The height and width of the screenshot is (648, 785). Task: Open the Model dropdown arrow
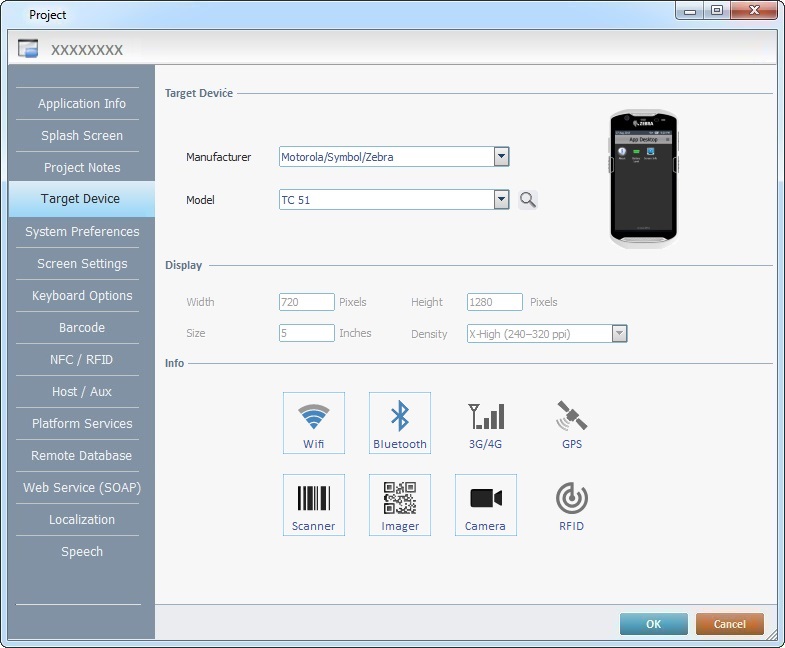coord(501,200)
